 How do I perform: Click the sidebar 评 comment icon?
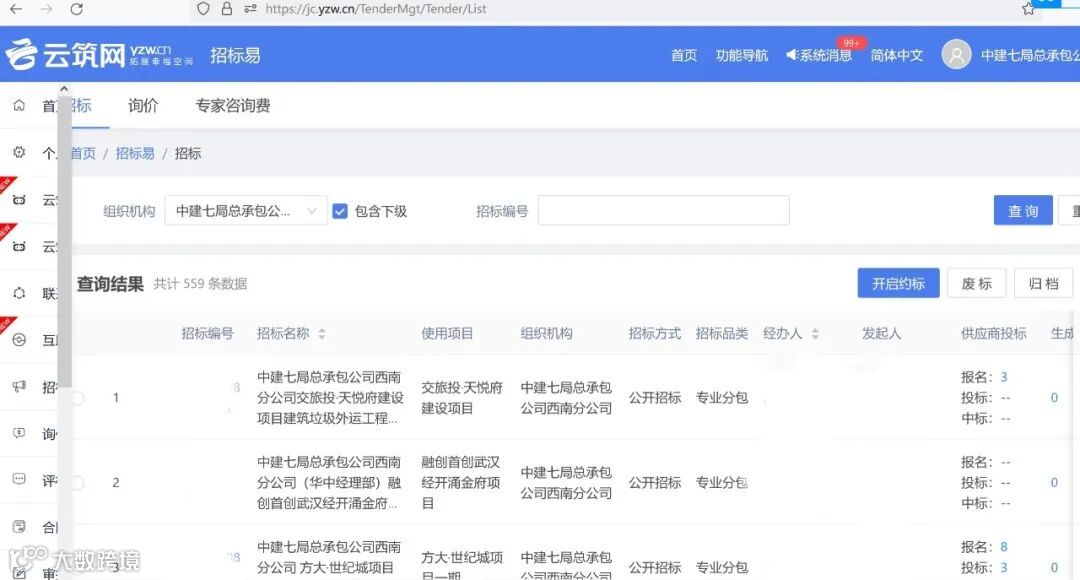19,479
